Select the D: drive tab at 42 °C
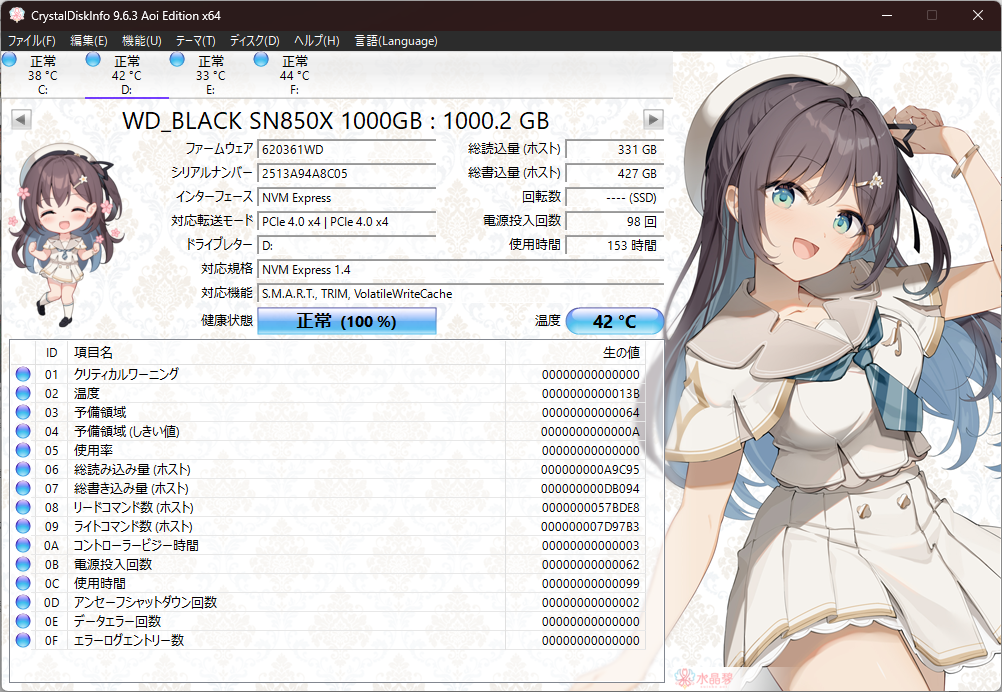Viewport: 1002px width, 692px height. pos(127,75)
